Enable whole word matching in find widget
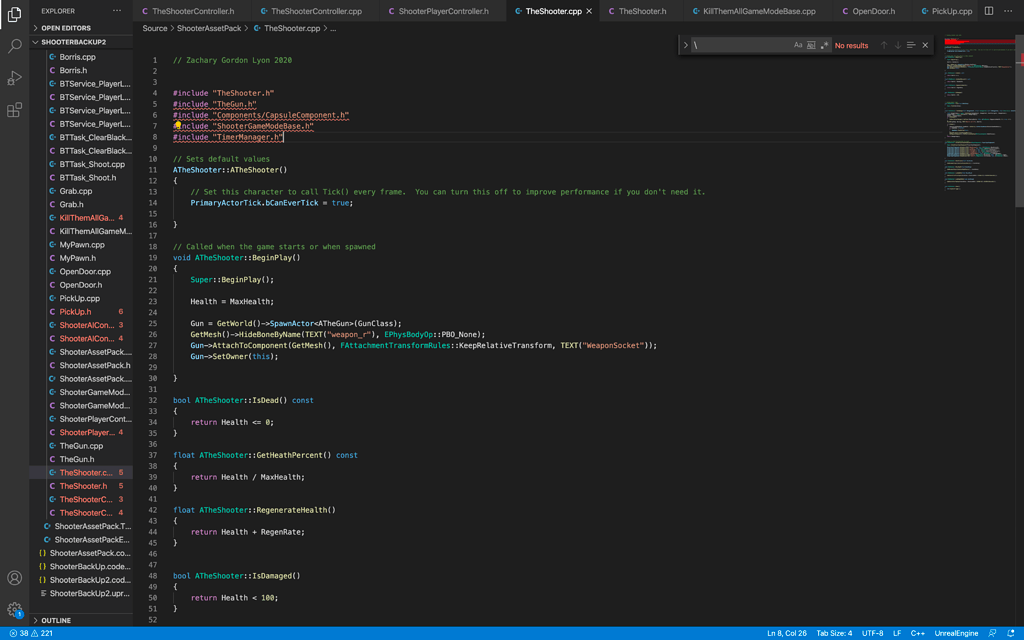The height and width of the screenshot is (640, 1024). click(x=811, y=45)
